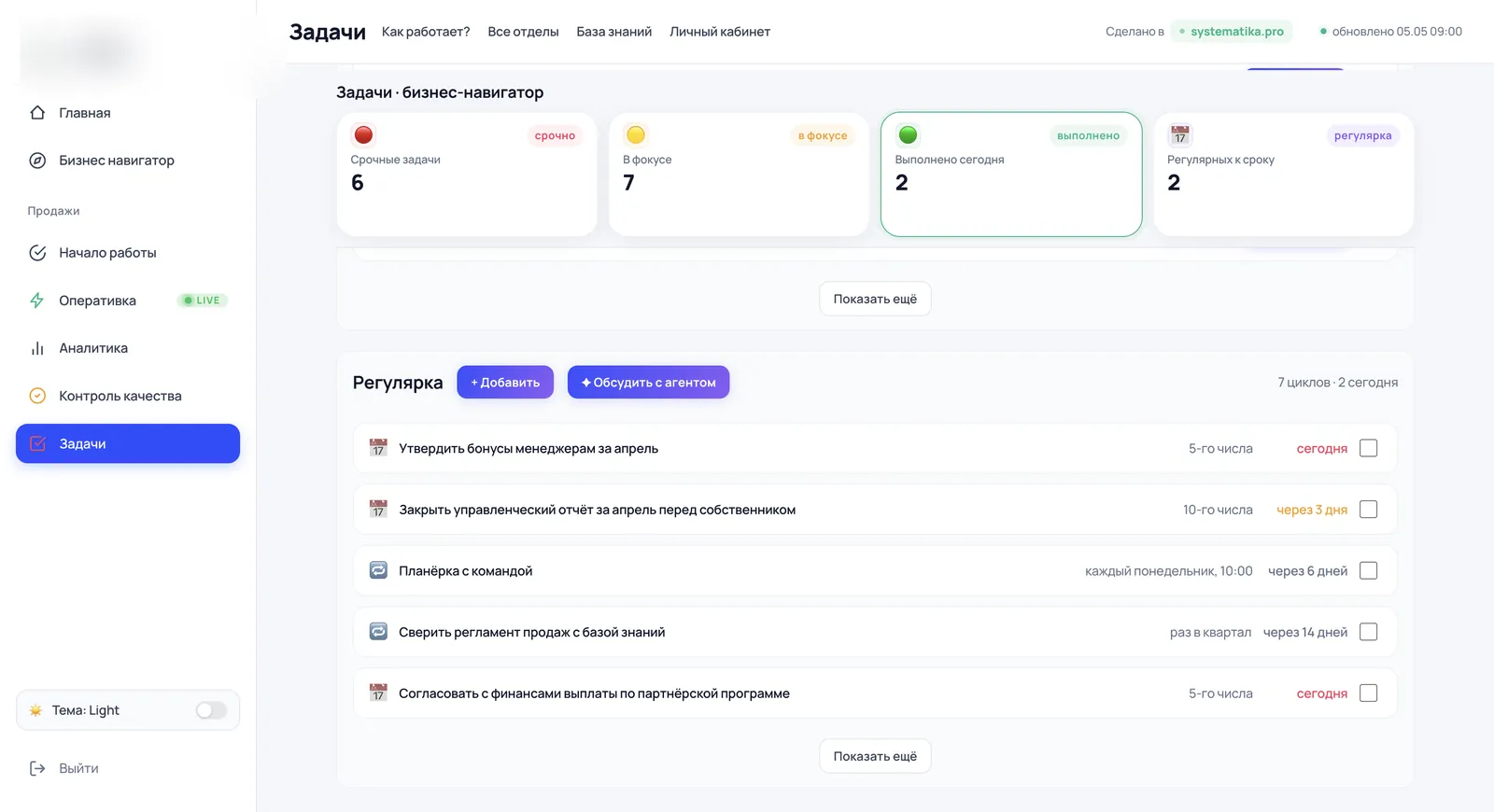Viewport: 1494px width, 812px height.
Task: Click the раз в квартал schedule text
Action: (1210, 632)
